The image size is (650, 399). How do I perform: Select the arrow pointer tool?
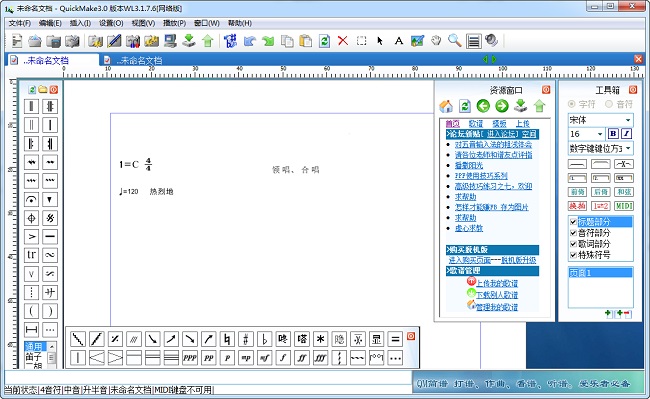[380, 41]
